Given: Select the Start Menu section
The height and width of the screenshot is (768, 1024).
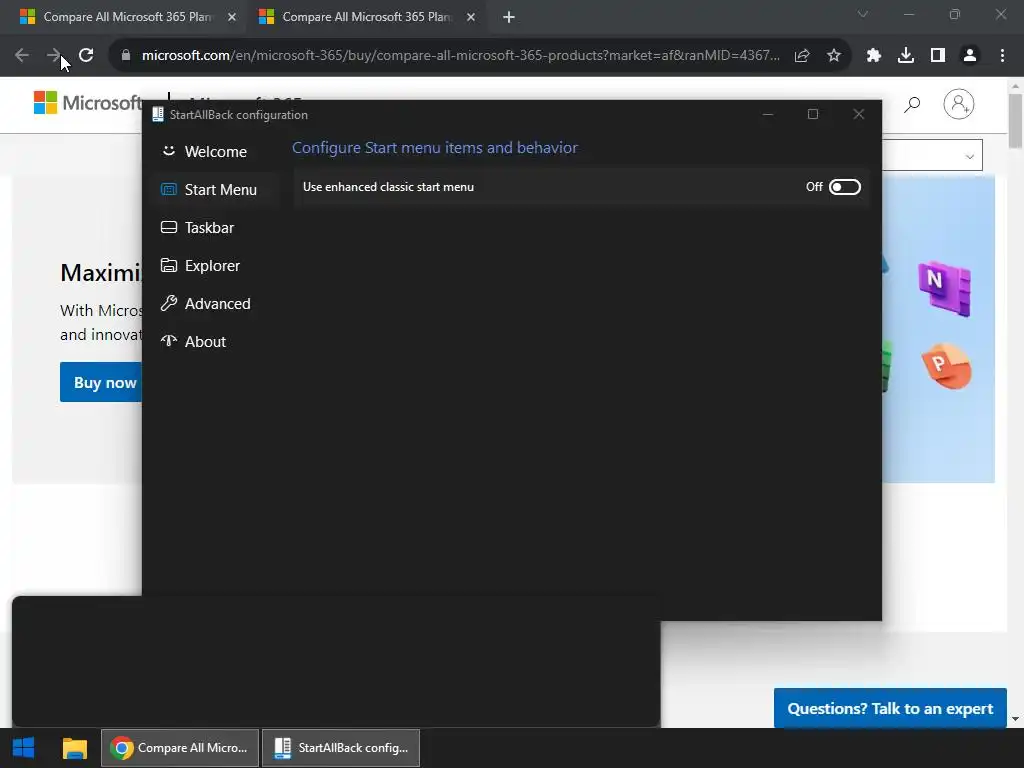Looking at the screenshot, I should pyautogui.click(x=214, y=189).
